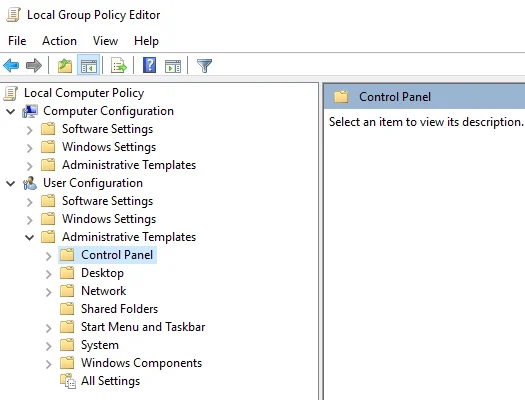This screenshot has height=400, width=525.
Task: Open Help via the question mark icon
Action: pyautogui.click(x=149, y=65)
